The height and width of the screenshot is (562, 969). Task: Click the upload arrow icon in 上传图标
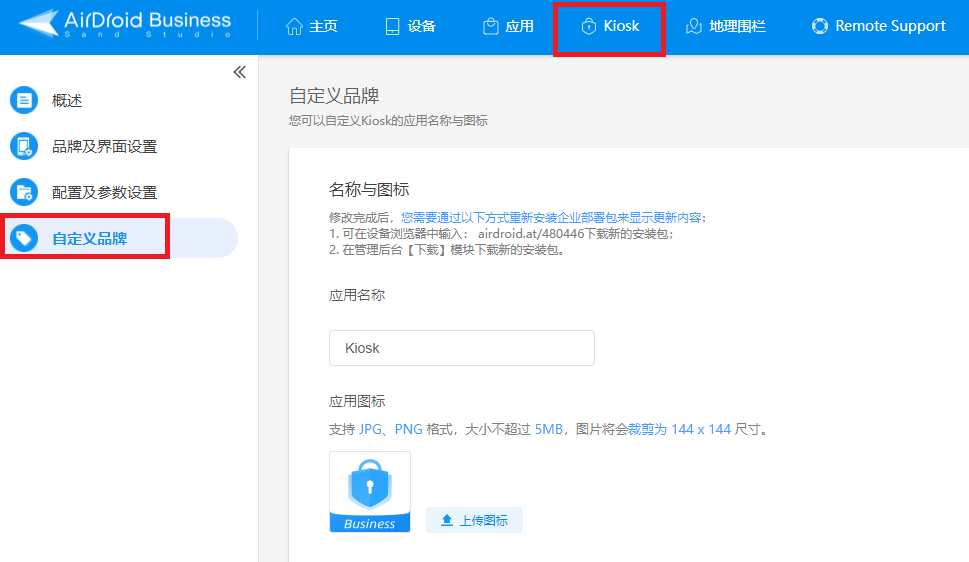[x=447, y=521]
